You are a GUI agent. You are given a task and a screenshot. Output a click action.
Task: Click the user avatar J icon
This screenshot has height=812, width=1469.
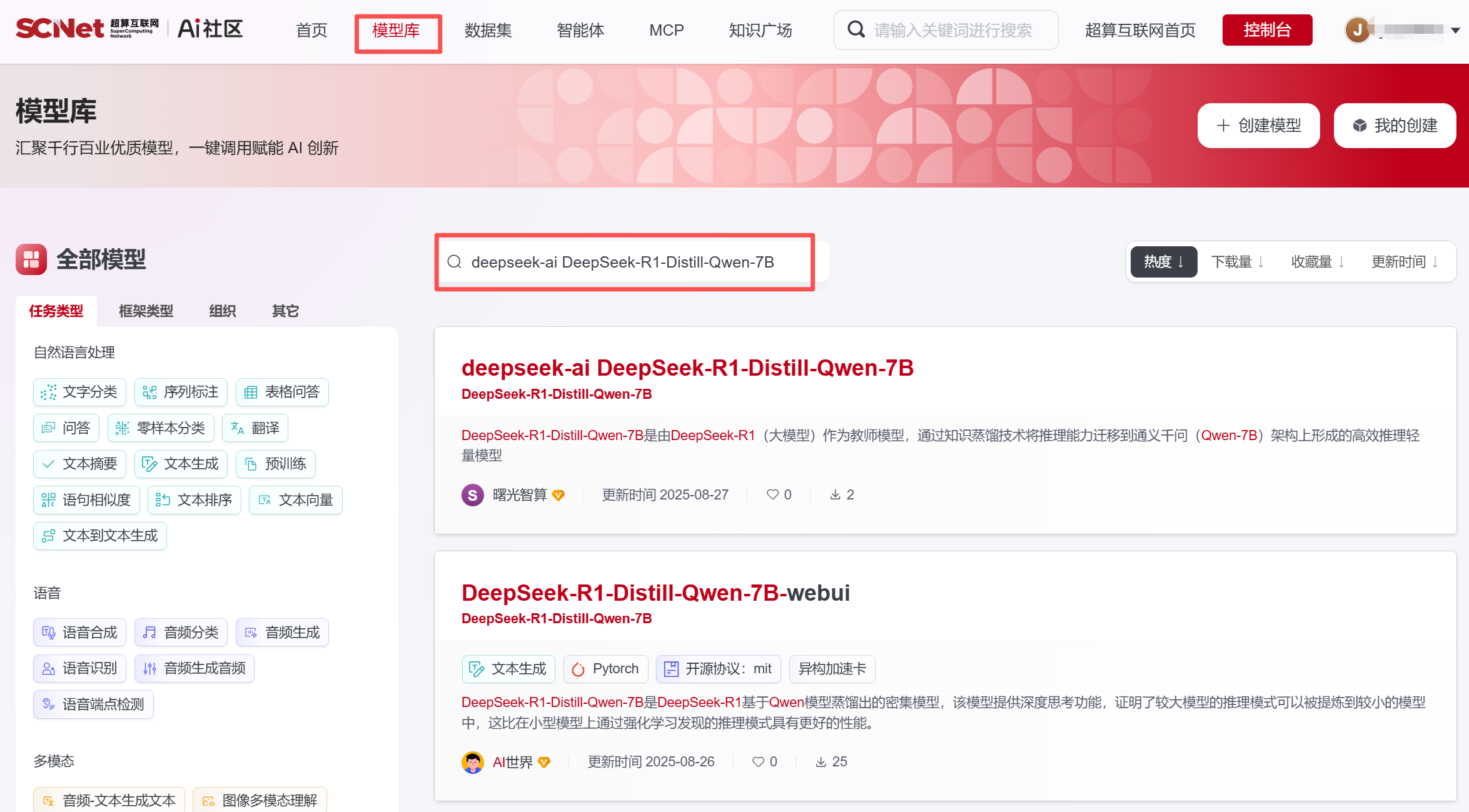point(1357,29)
